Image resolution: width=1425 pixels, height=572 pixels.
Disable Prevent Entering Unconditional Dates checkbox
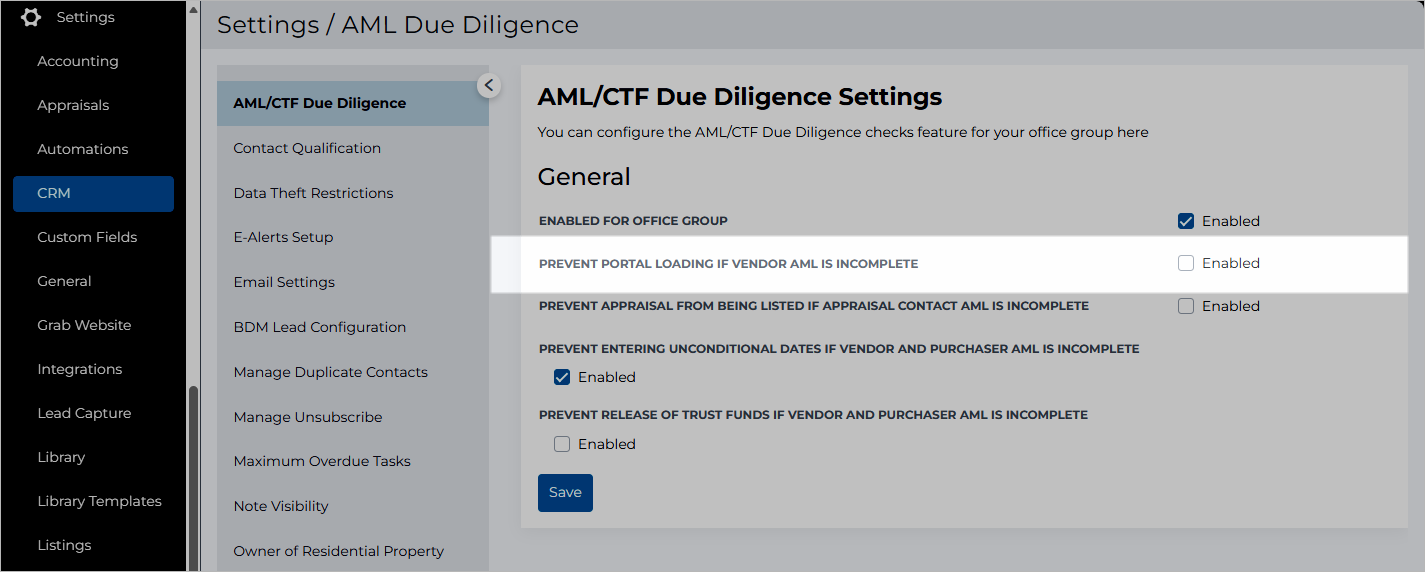coord(562,377)
